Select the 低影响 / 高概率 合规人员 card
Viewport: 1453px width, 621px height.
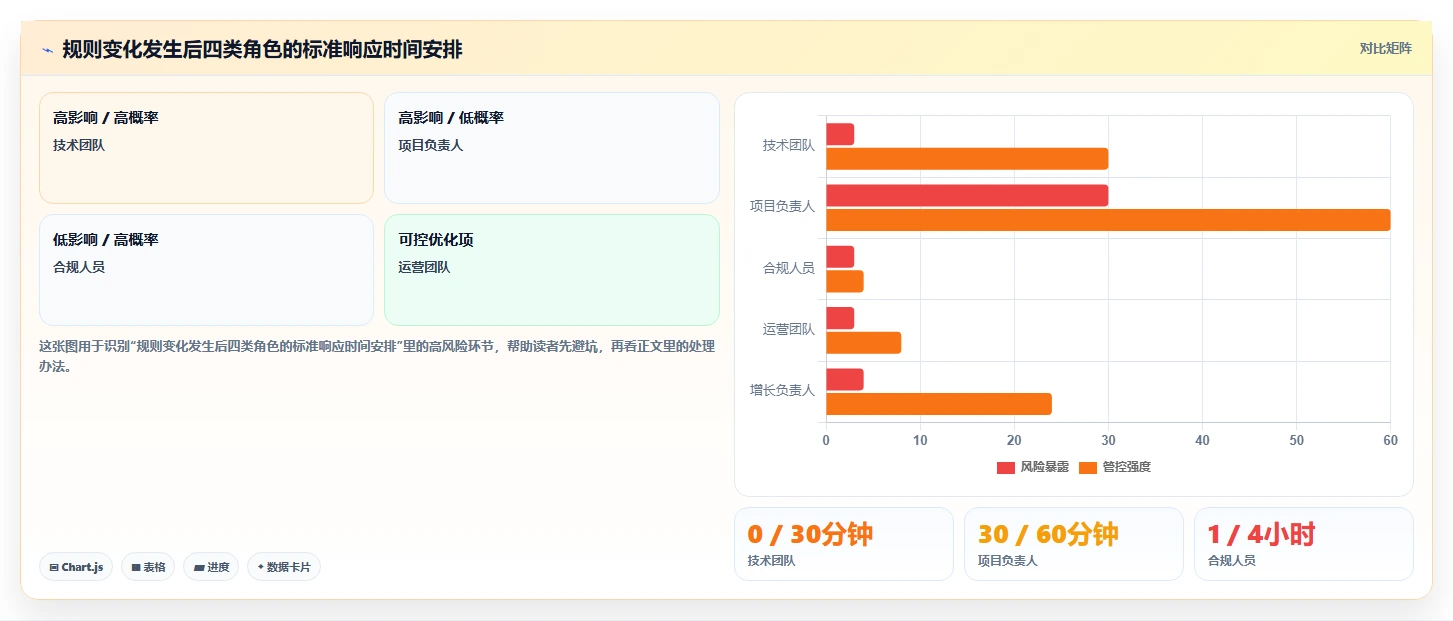(x=206, y=270)
